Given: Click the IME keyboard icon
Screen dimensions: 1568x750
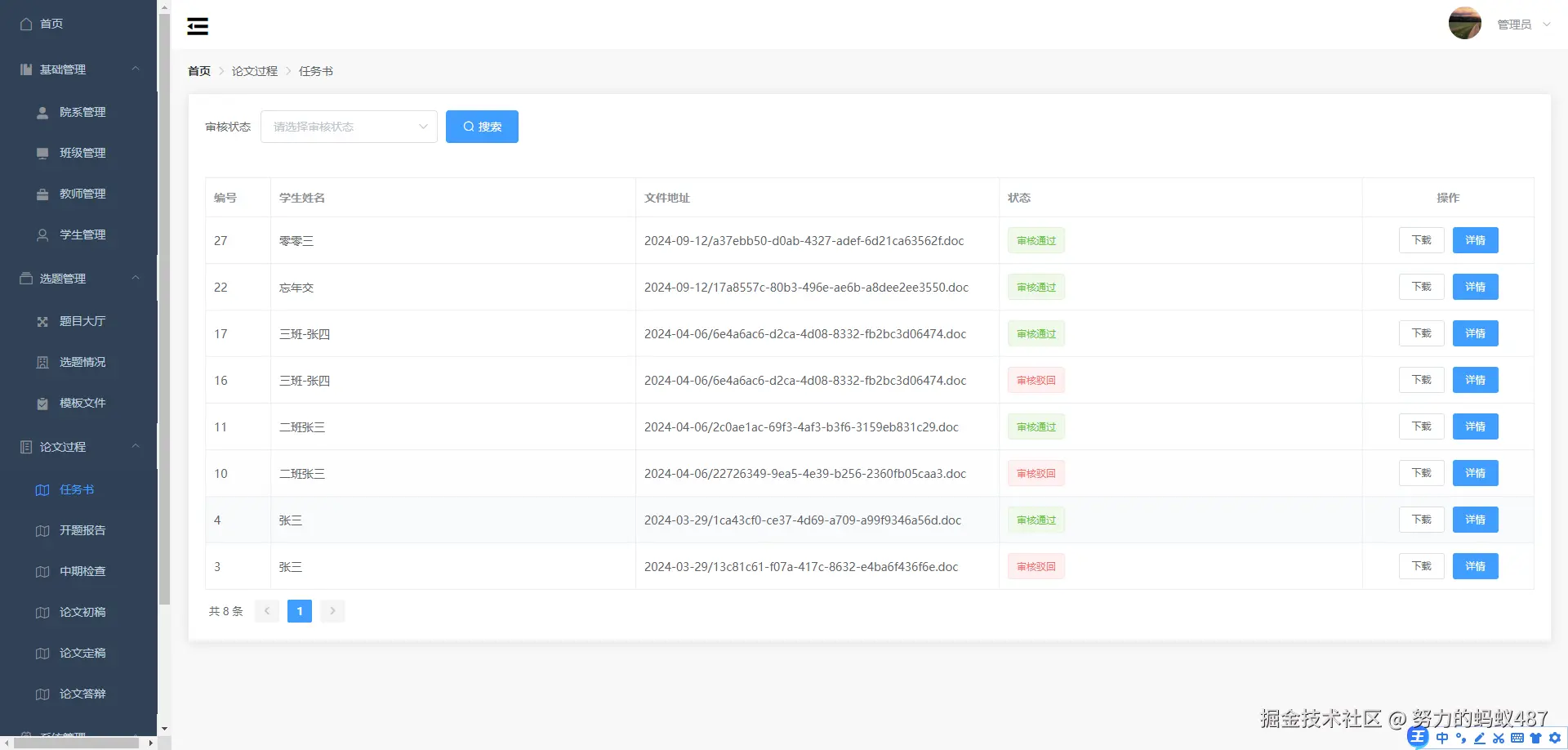Looking at the screenshot, I should tap(1517, 738).
